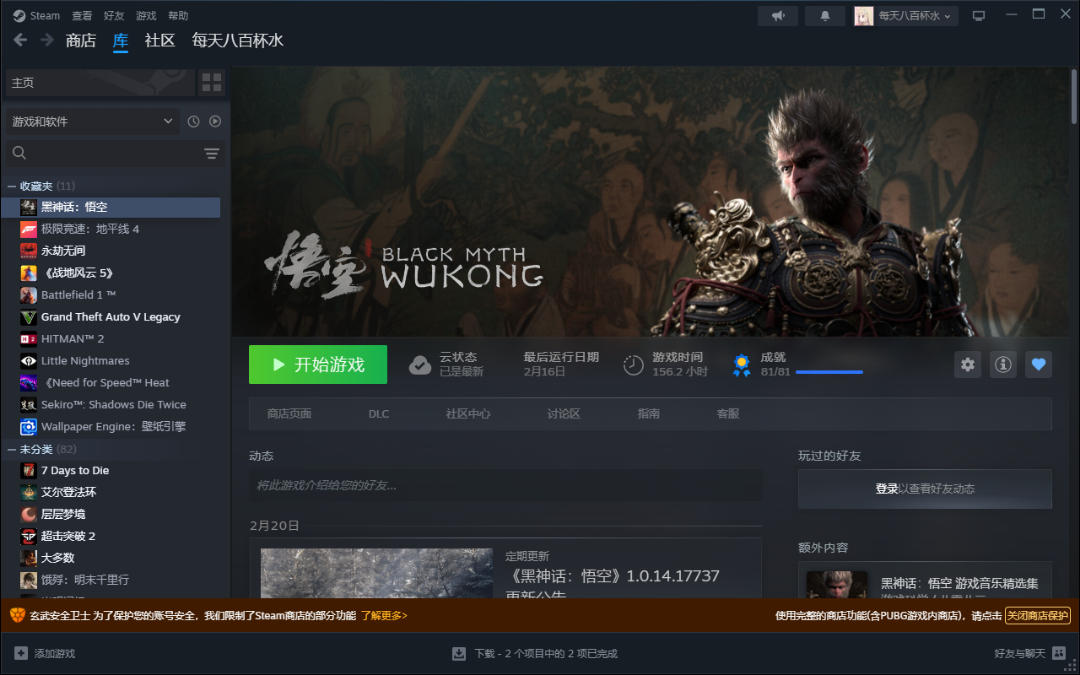Select Need for Speed Heat
The image size is (1080, 675).
(x=111, y=382)
